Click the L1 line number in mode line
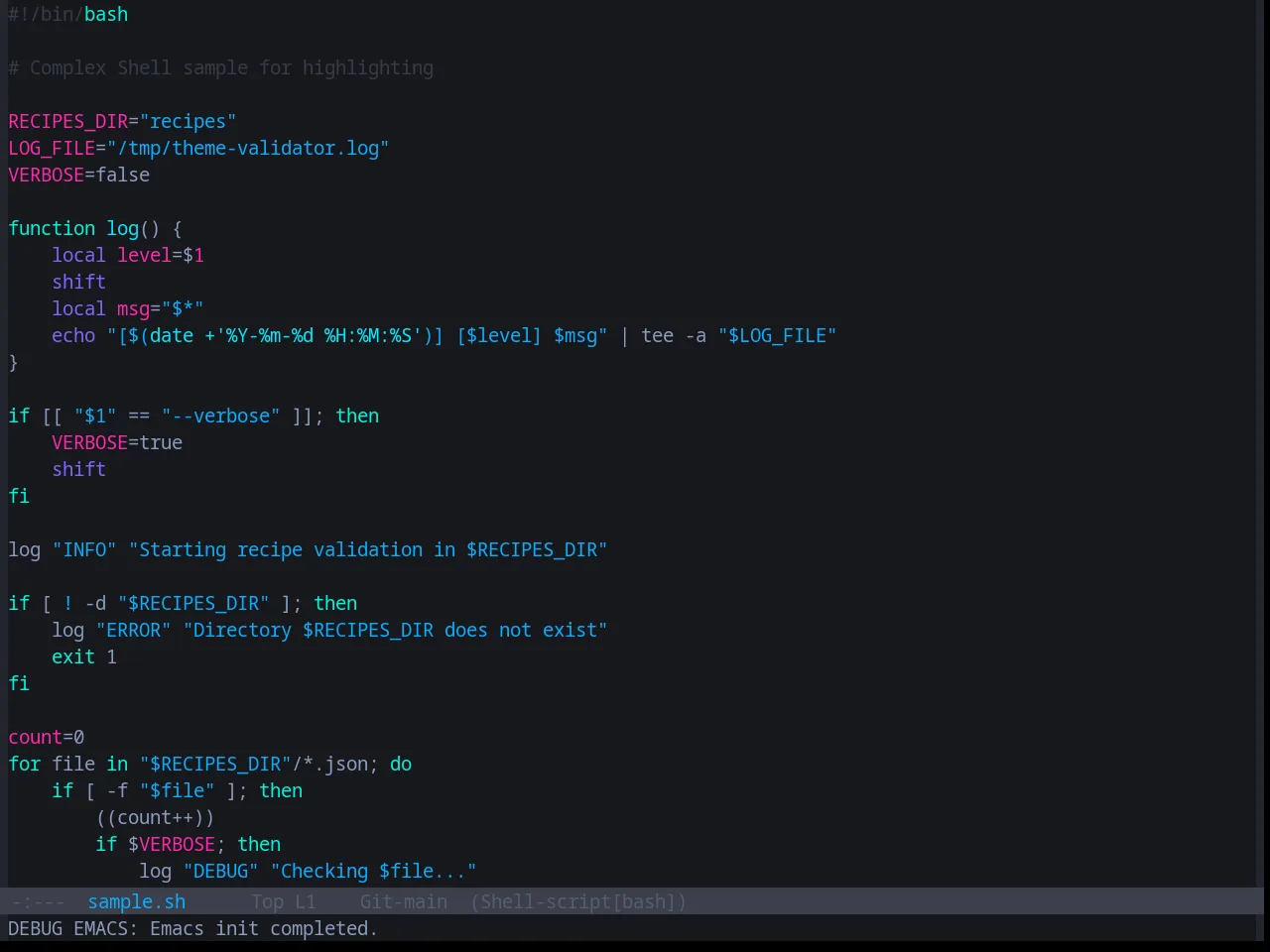 pos(305,901)
